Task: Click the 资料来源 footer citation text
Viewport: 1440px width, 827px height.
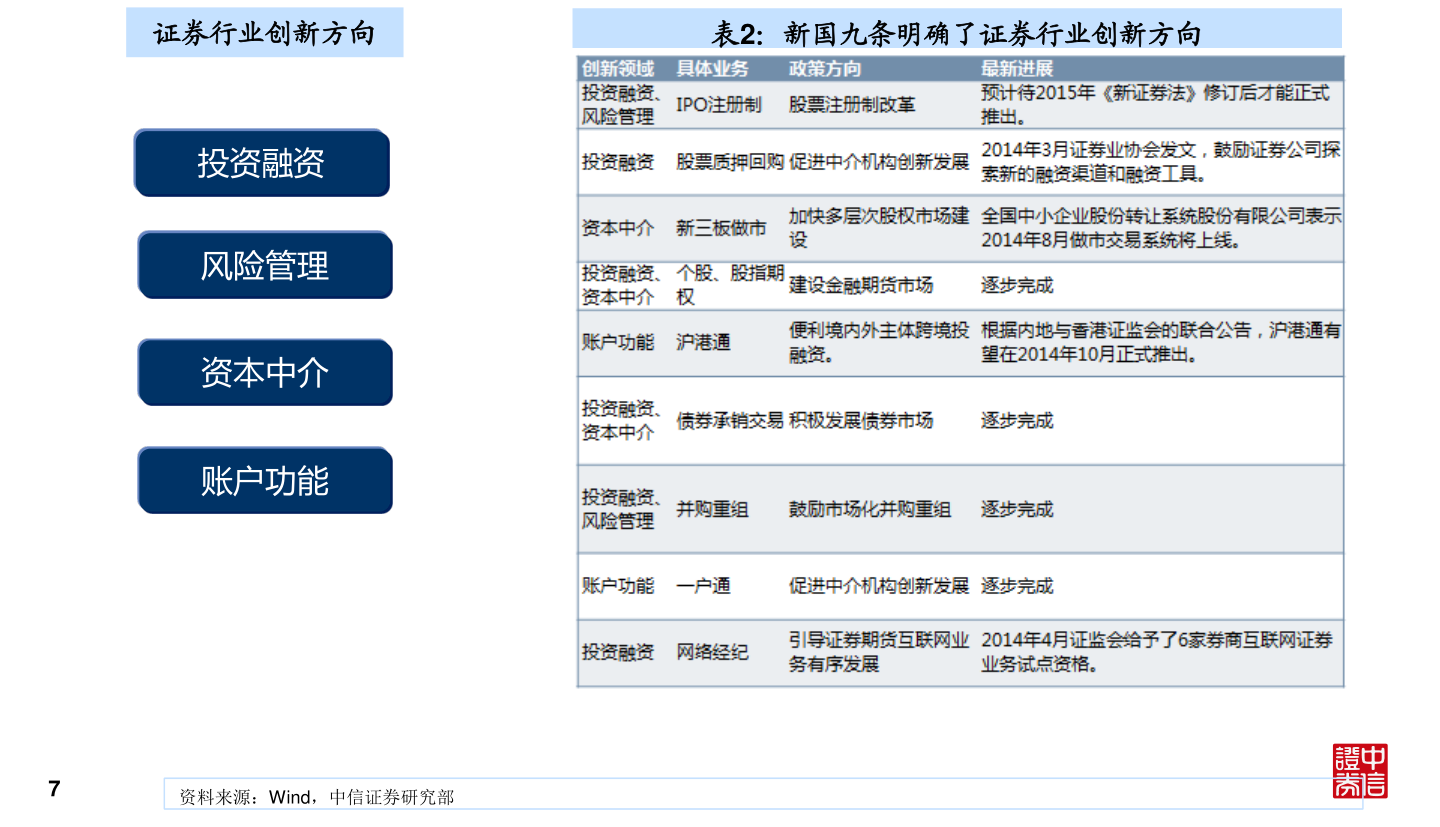Action: coord(315,798)
